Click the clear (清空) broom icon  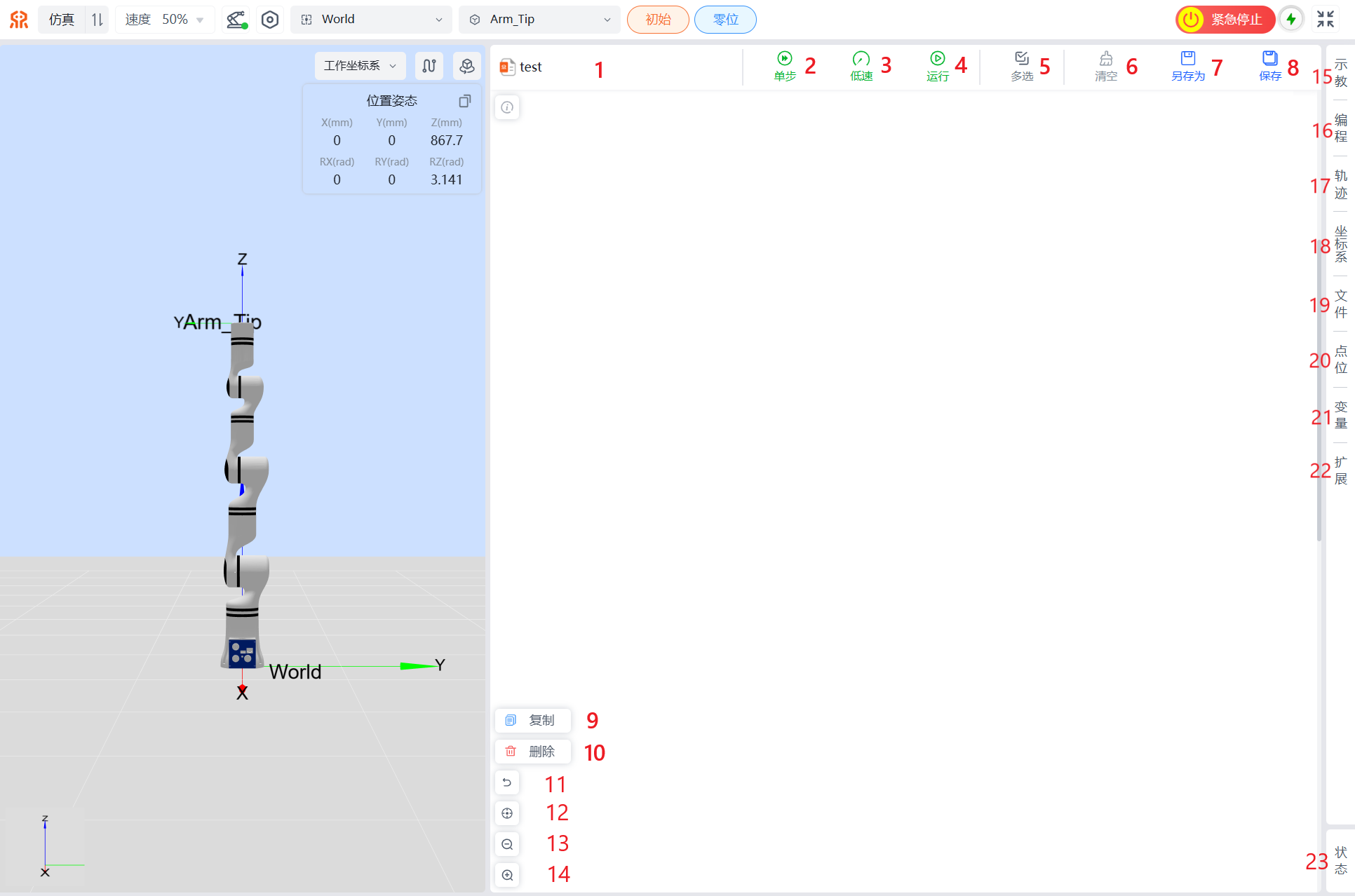click(1105, 59)
